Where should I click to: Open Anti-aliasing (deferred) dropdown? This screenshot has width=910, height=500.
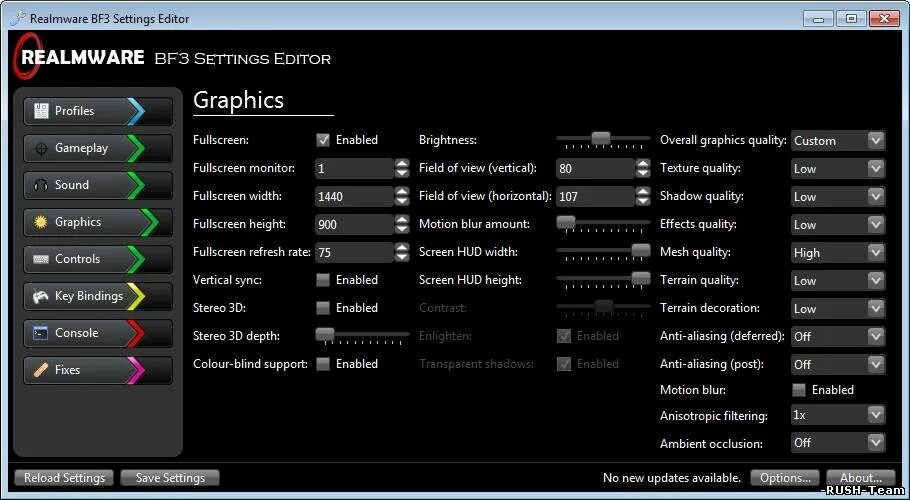[838, 336]
